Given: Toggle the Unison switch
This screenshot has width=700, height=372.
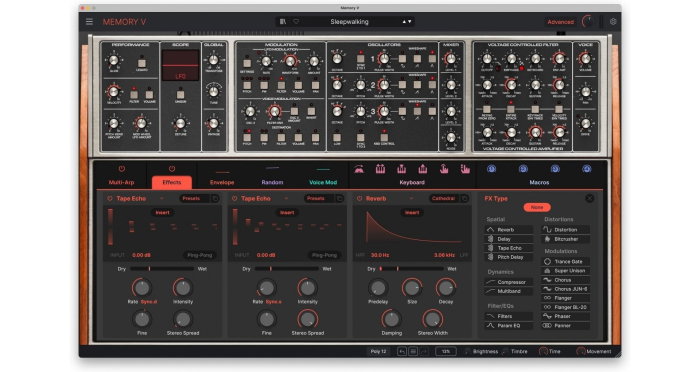Looking at the screenshot, I should click(x=180, y=94).
